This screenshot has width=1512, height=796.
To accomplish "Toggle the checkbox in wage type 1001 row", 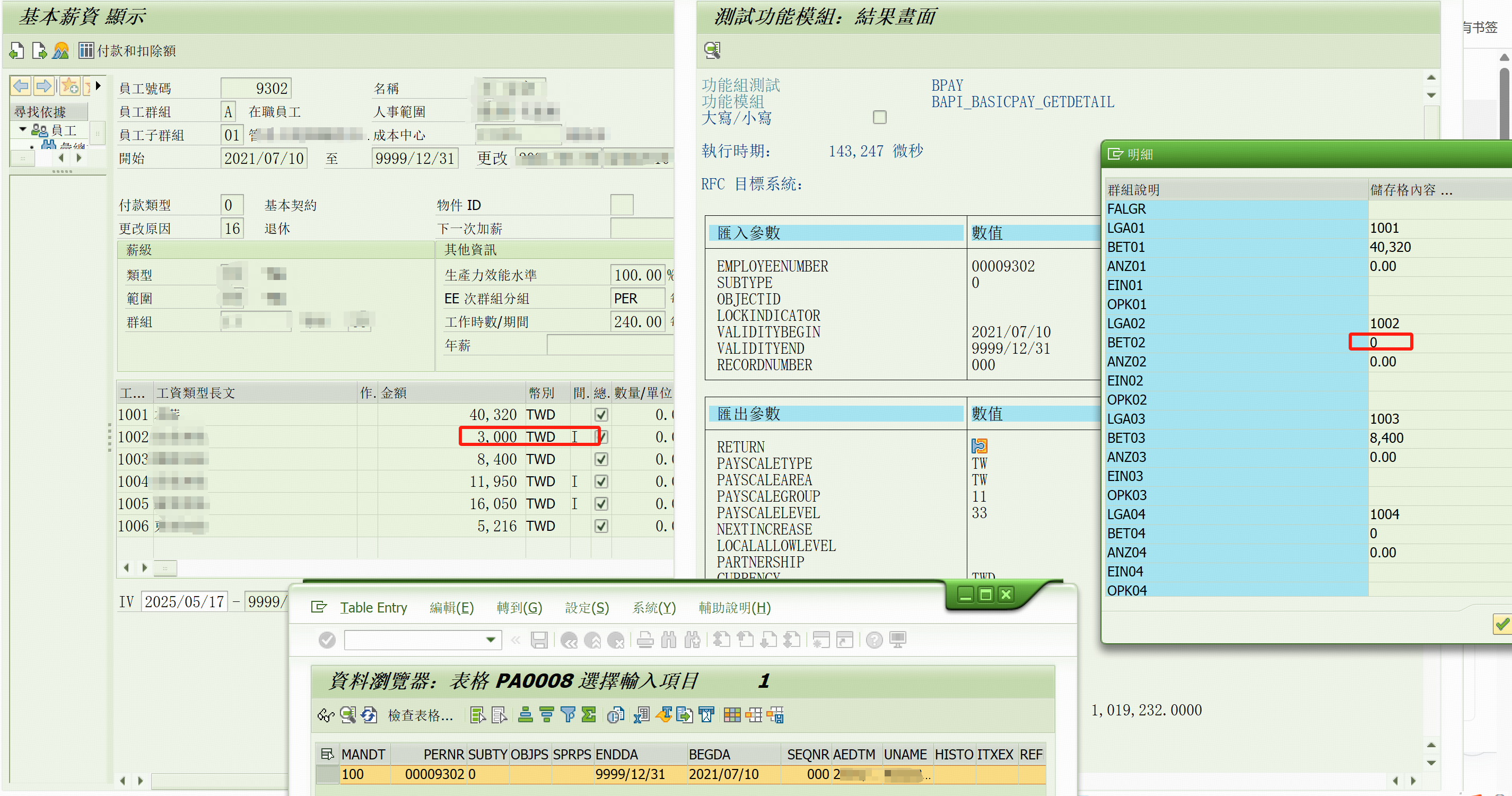I will pos(601,415).
